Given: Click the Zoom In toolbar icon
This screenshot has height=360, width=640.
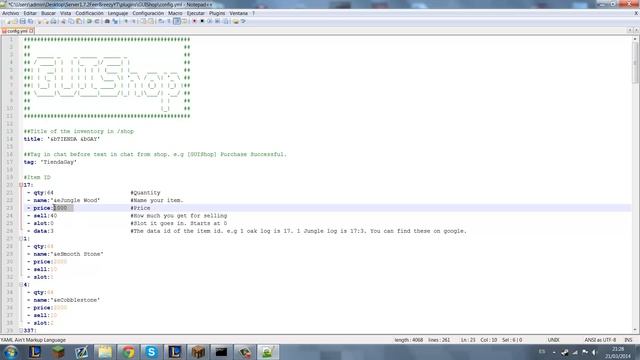Looking at the screenshot, I should click(x=126, y=21).
